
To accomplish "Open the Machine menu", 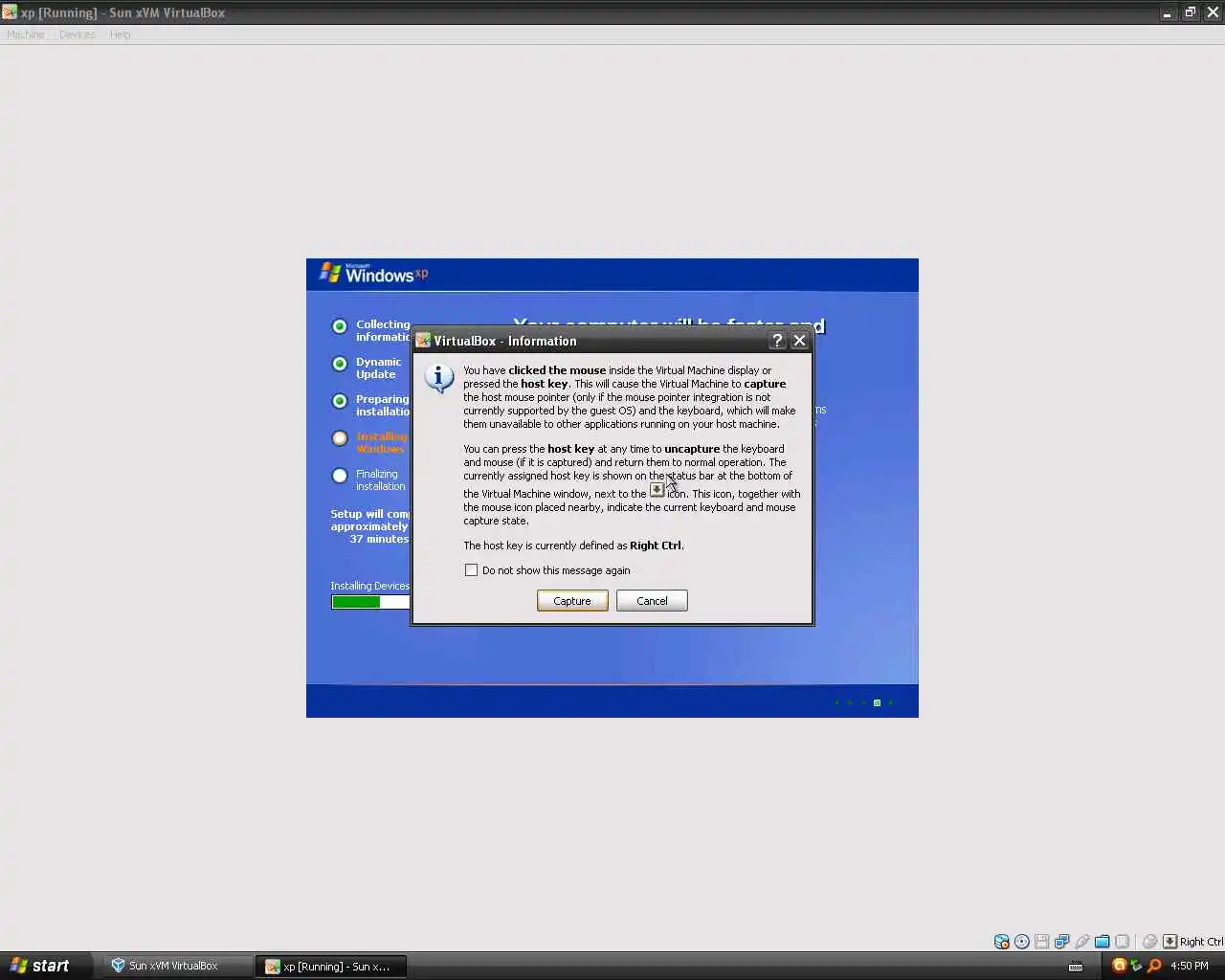I will pos(26,34).
